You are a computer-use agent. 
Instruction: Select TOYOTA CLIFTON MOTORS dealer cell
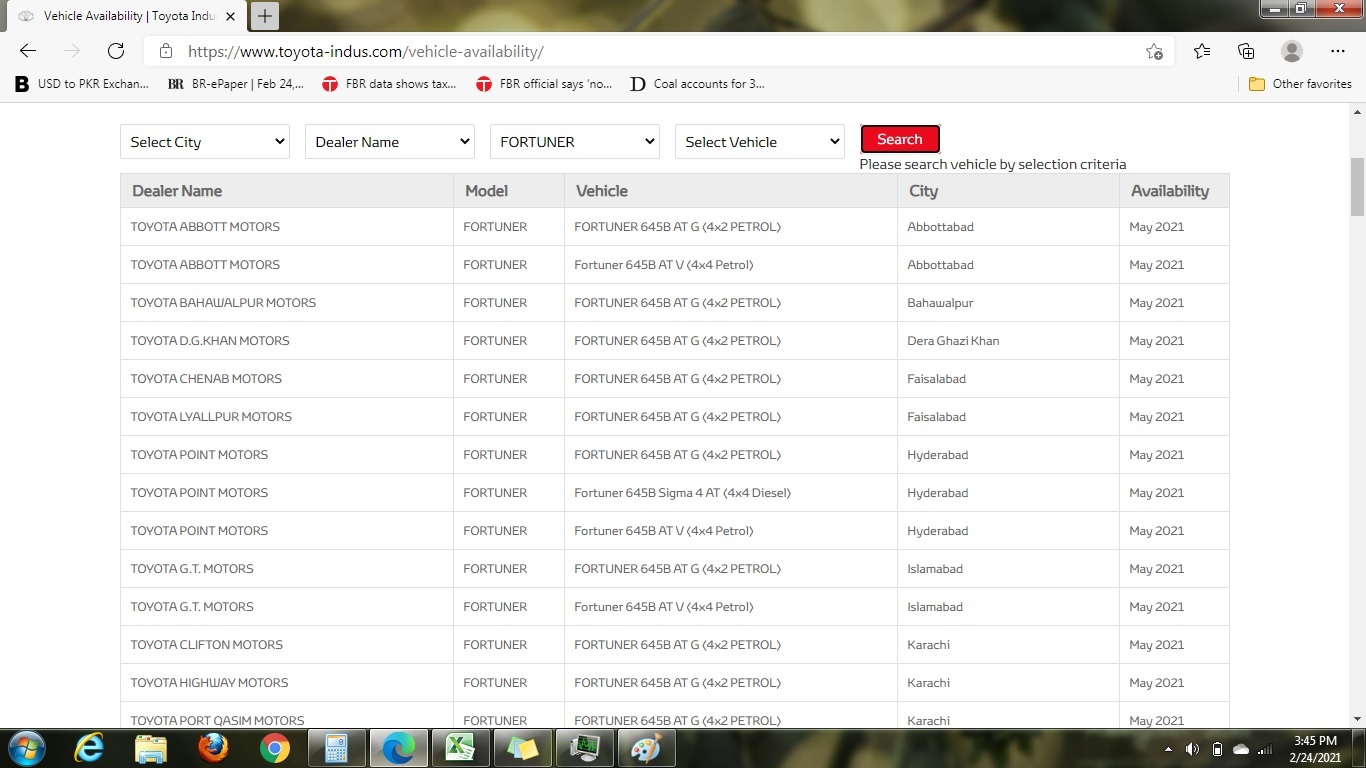[287, 645]
